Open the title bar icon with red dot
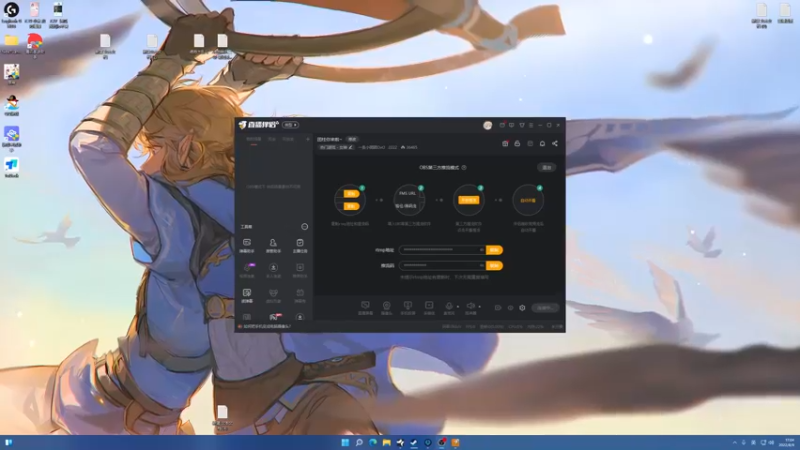Screen dimensions: 800x450 [502, 125]
